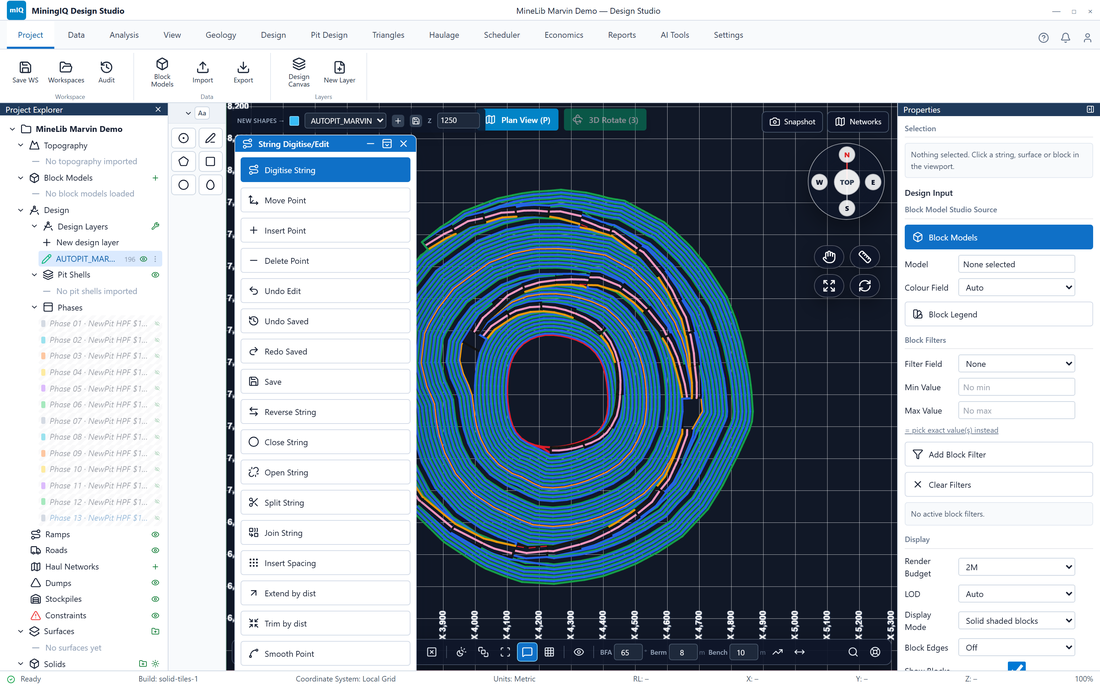The width and height of the screenshot is (1100, 687).
Task: Toggle the Dumps visibility eye
Action: (156, 583)
